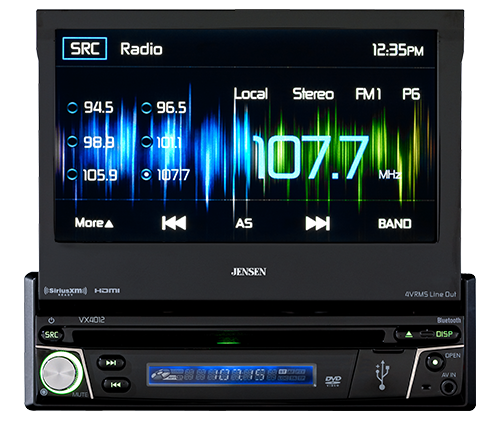Click the faceplate previous track button
The height and width of the screenshot is (421, 500).
[115, 385]
